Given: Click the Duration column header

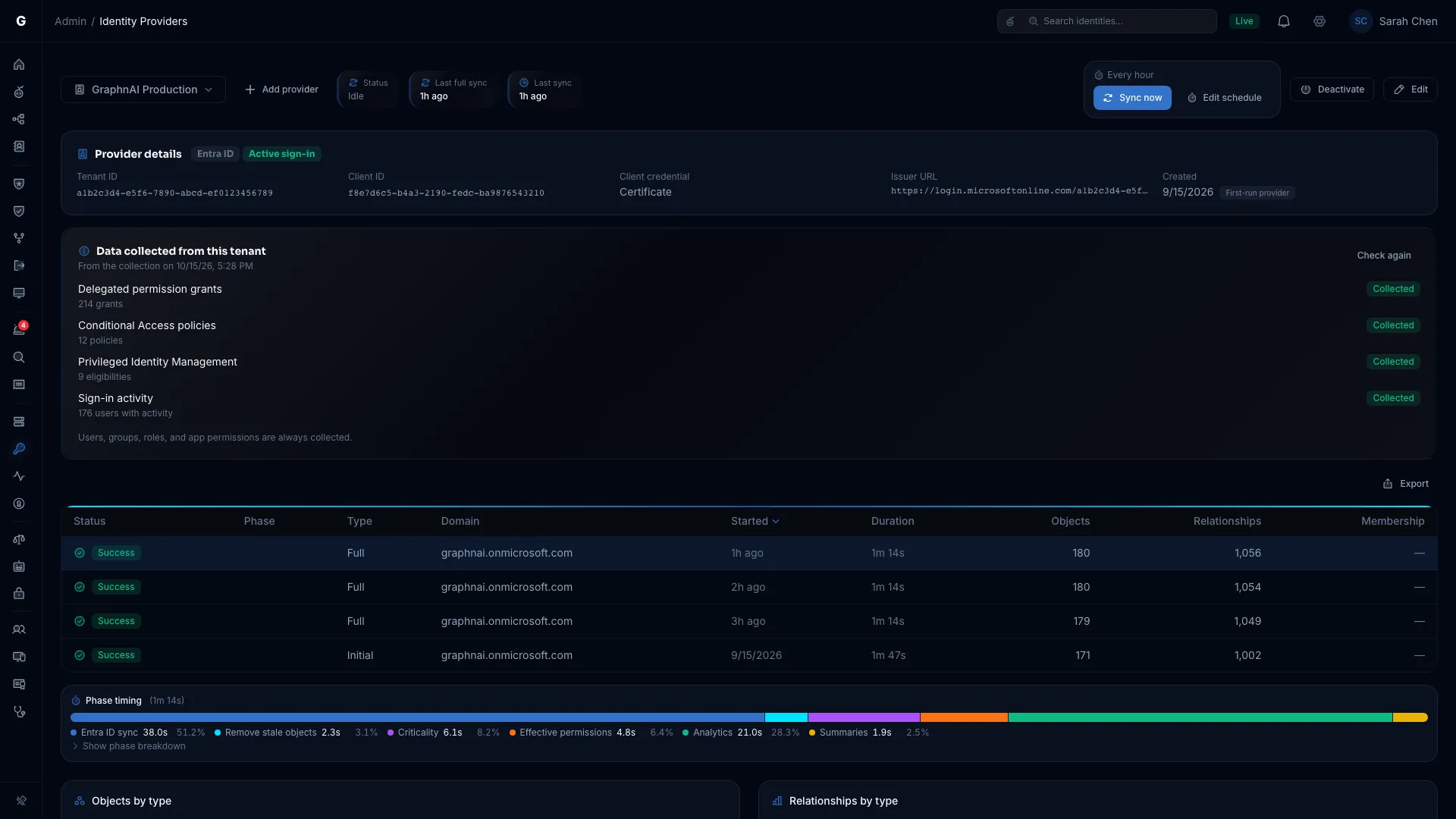Looking at the screenshot, I should pyautogui.click(x=893, y=521).
